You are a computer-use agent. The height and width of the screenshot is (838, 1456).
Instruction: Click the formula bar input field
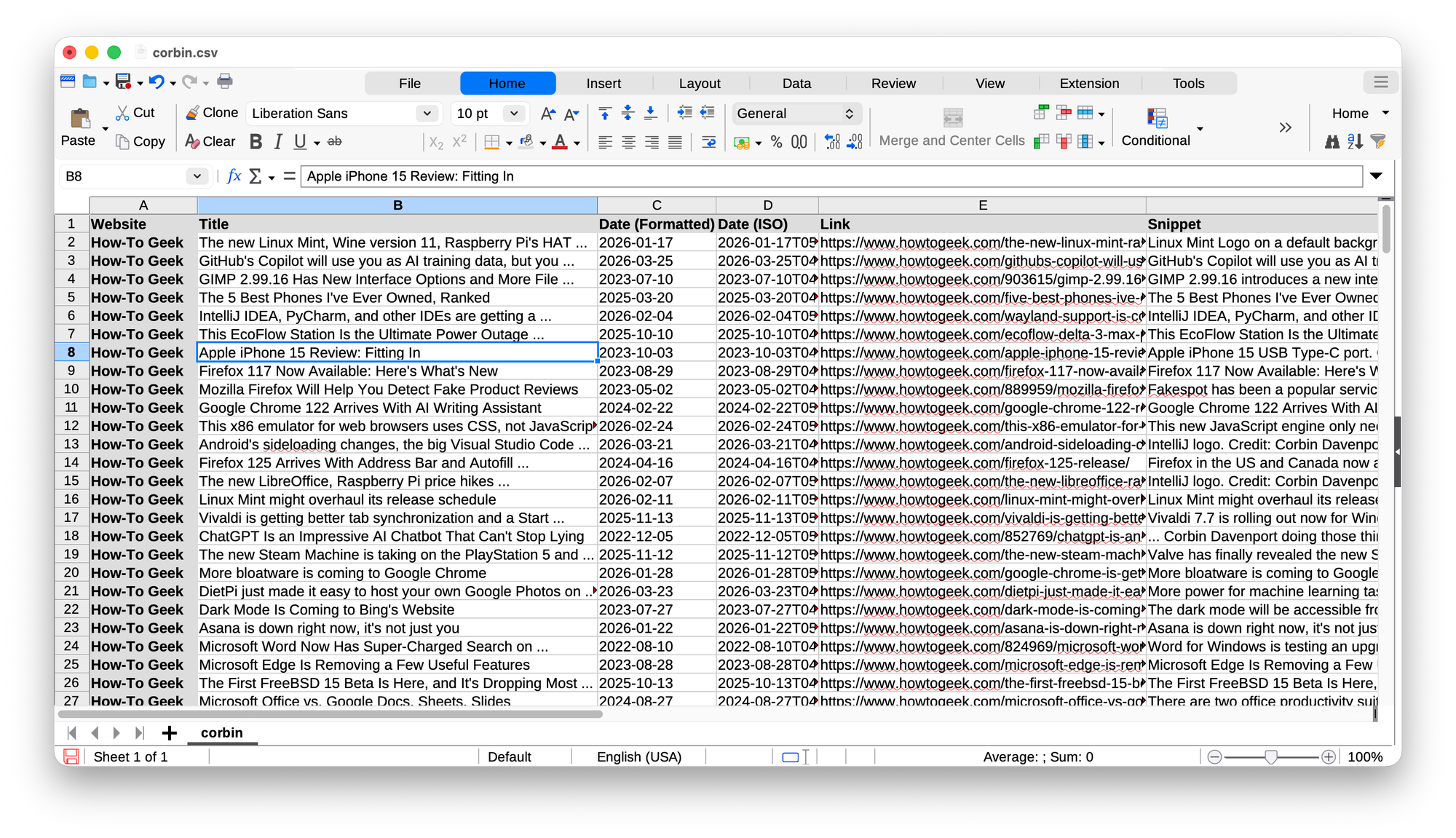pos(831,176)
